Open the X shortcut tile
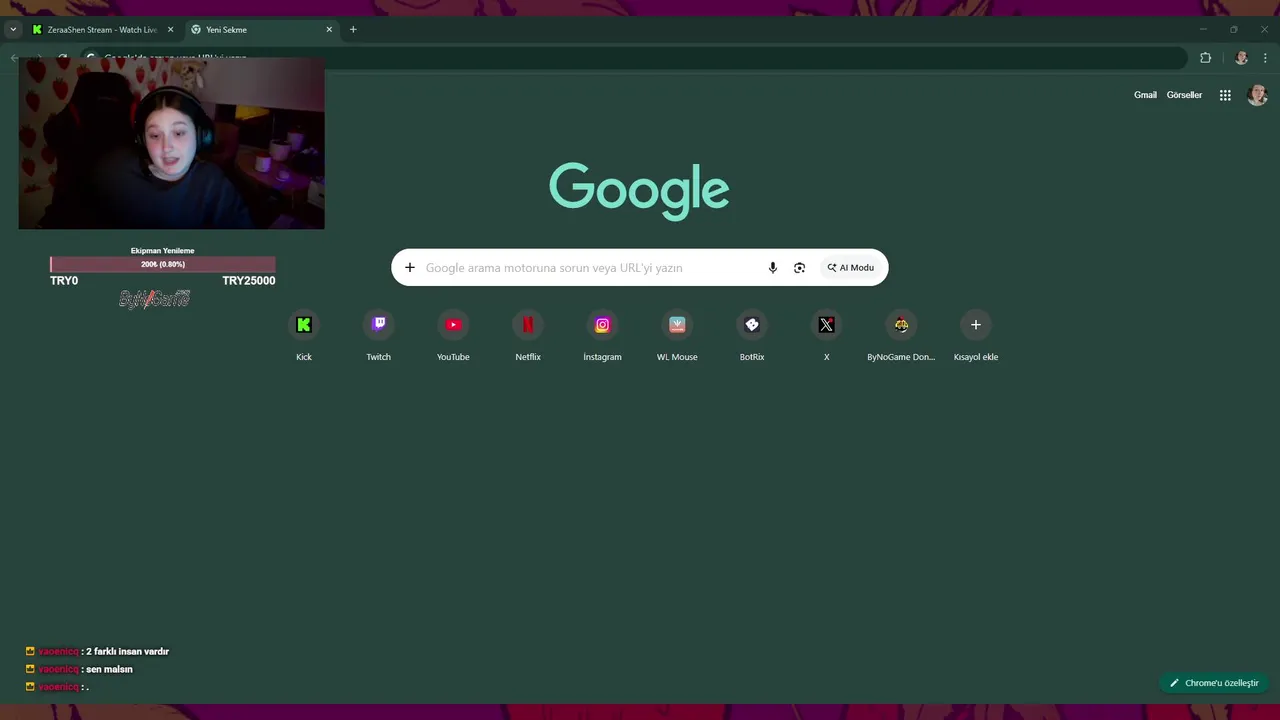 coord(826,336)
